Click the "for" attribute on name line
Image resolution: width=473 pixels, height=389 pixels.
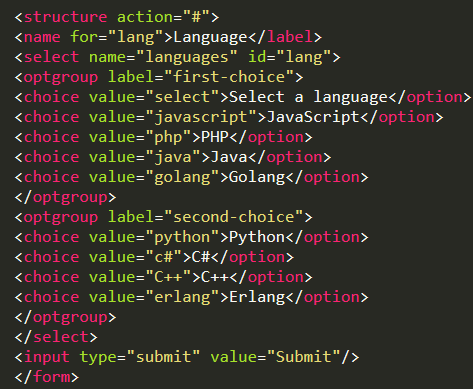tap(84, 37)
